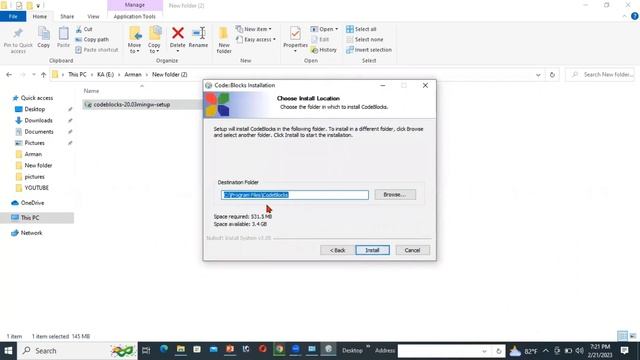Click Copy path in ribbon
640x360 pixels.
pos(92,40)
